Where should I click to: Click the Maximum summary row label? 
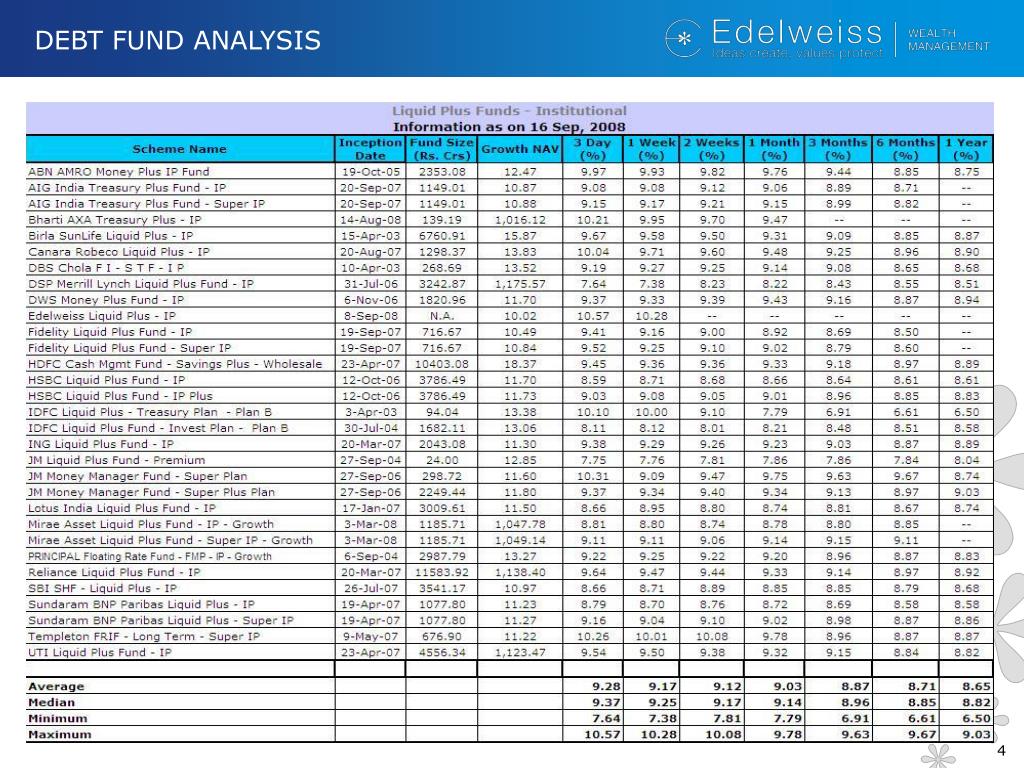[59, 735]
